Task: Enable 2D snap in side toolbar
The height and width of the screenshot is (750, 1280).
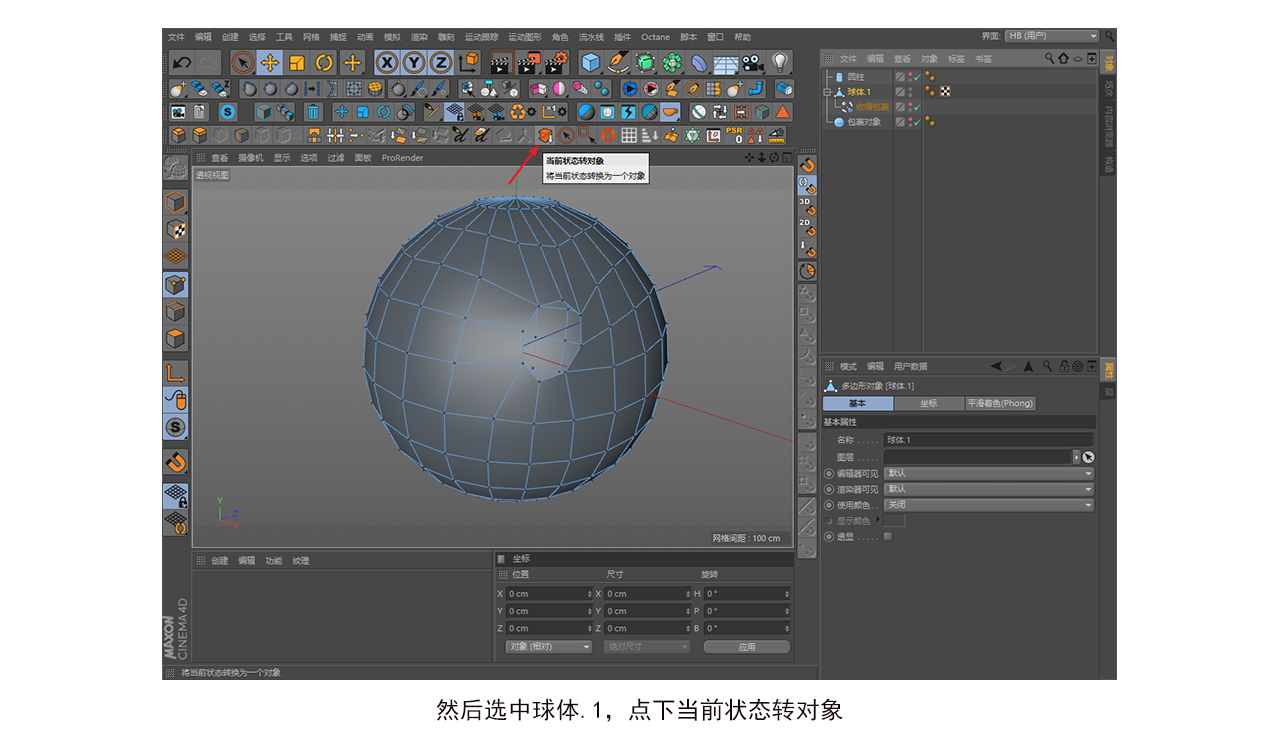Action: coord(806,227)
